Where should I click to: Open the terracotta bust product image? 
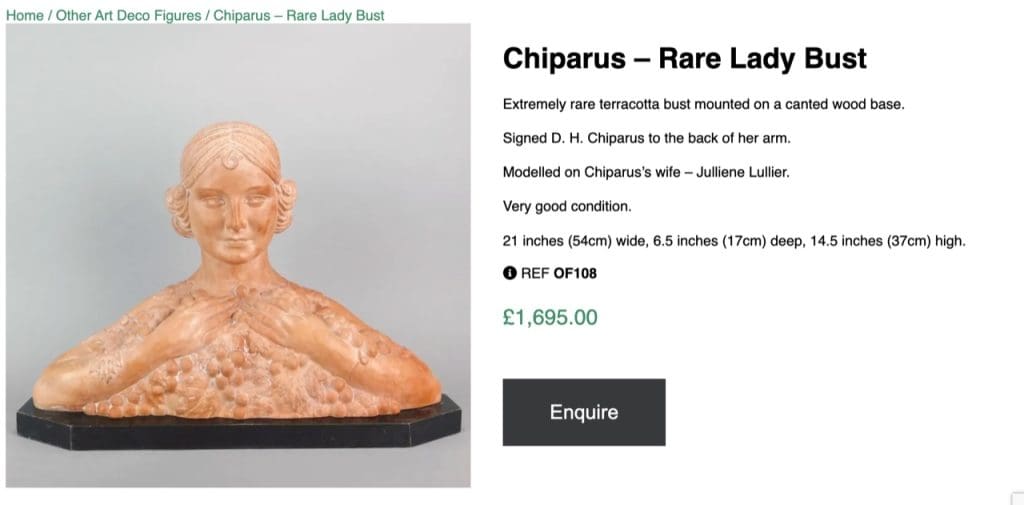[238, 255]
